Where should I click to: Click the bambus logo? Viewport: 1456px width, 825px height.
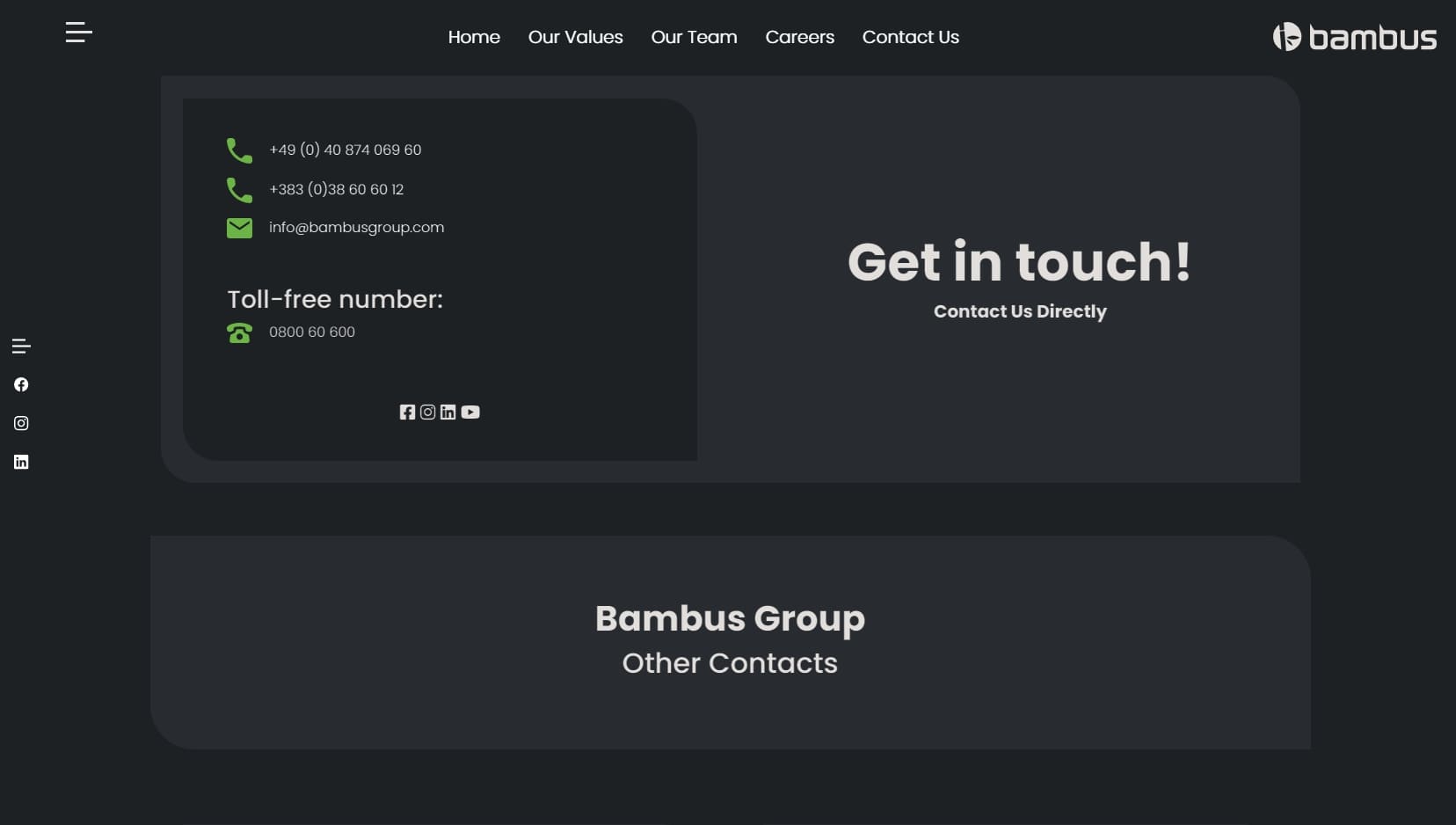(1354, 37)
